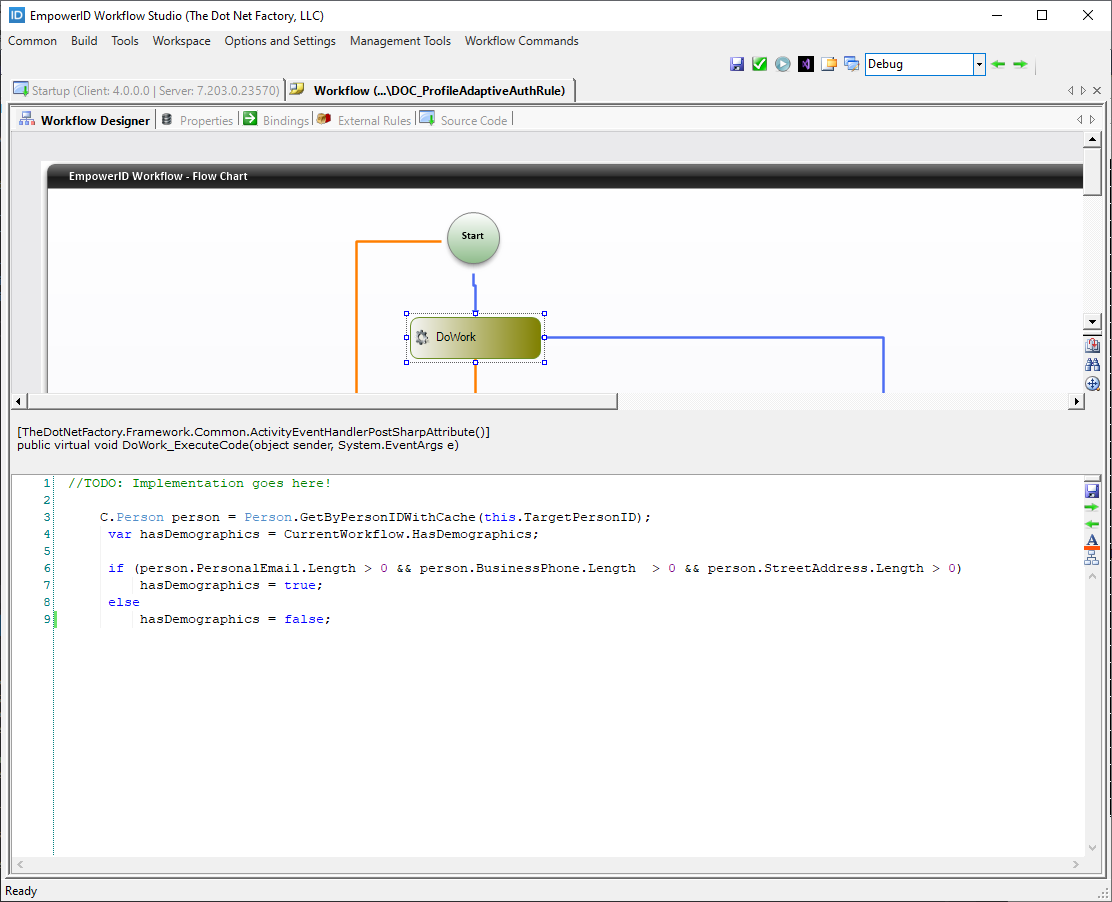The height and width of the screenshot is (902, 1112).
Task: Launch Visual Studio from its toolbar icon
Action: 806,63
